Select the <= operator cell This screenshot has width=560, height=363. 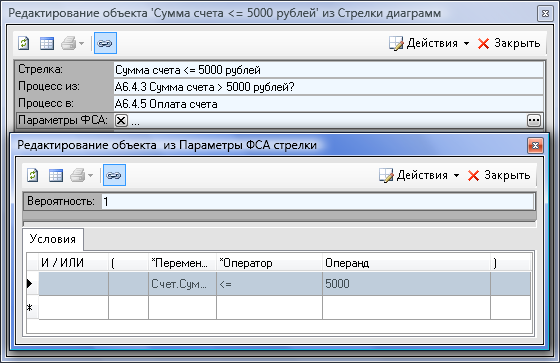pos(269,284)
